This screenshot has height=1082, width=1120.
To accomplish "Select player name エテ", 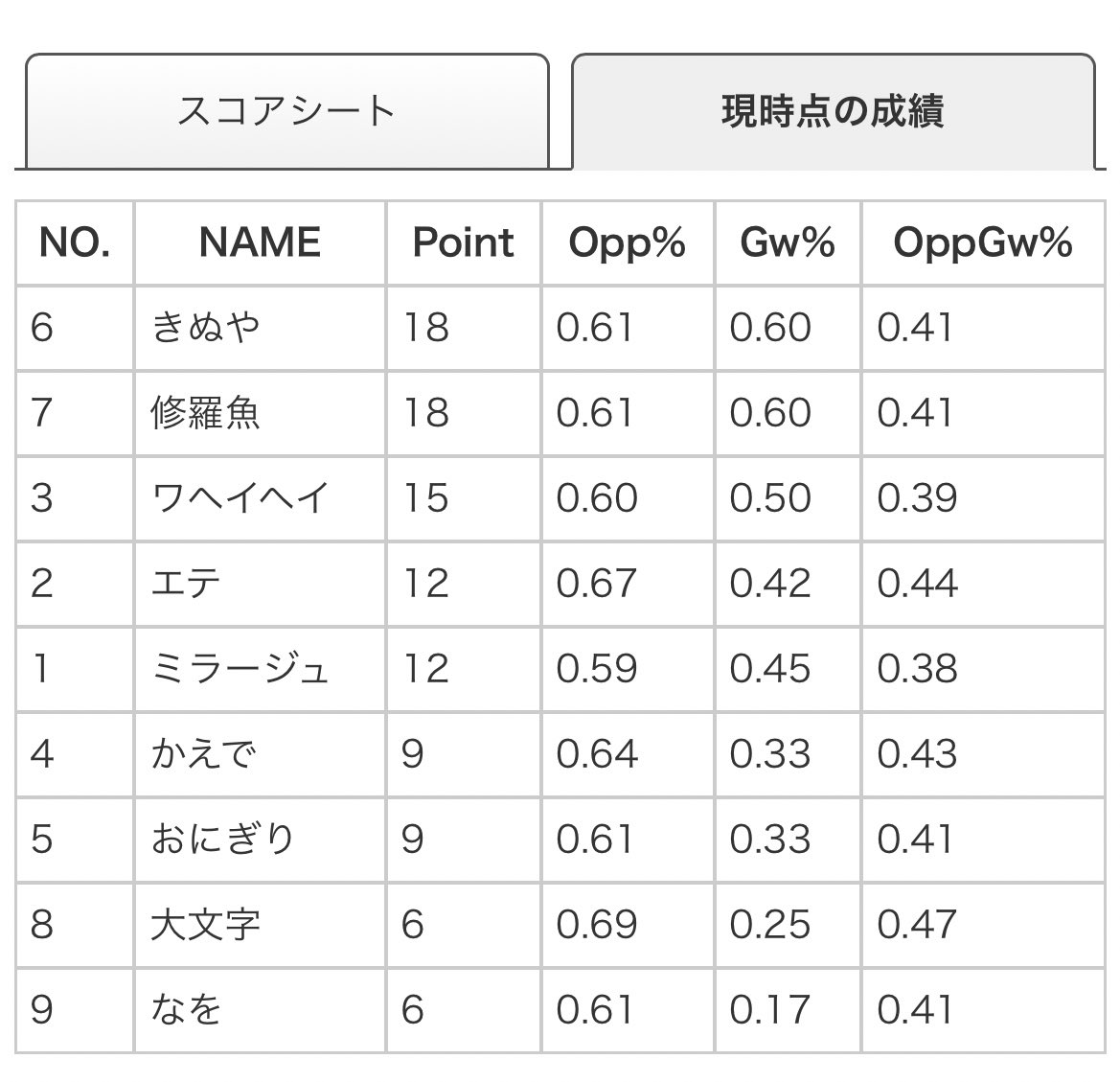I will coord(186,583).
